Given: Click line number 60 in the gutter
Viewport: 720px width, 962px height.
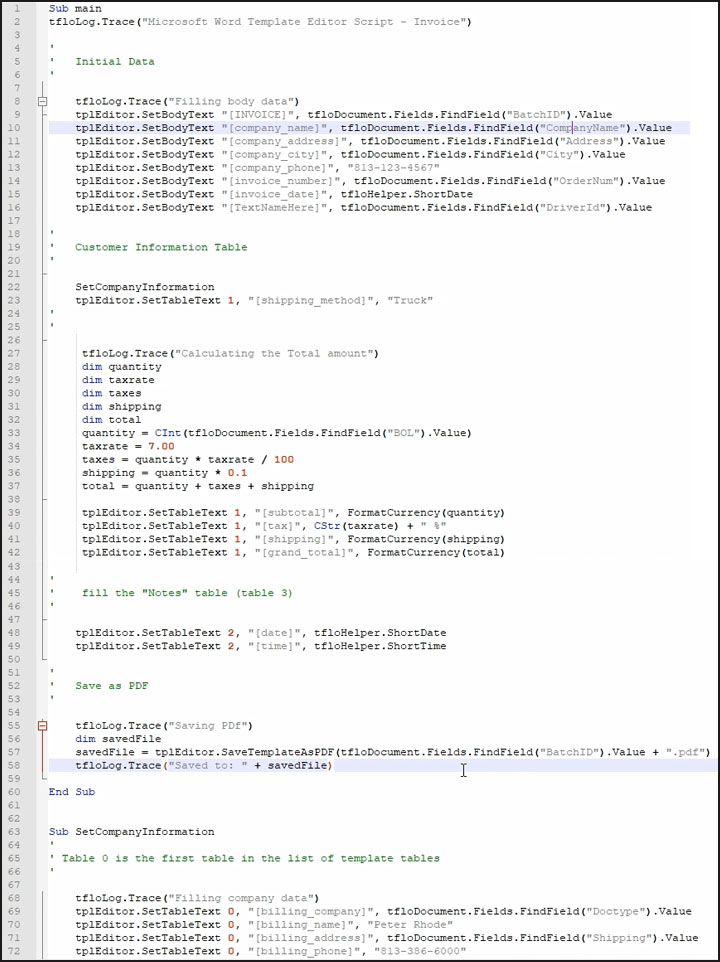Looking at the screenshot, I should coord(15,792).
